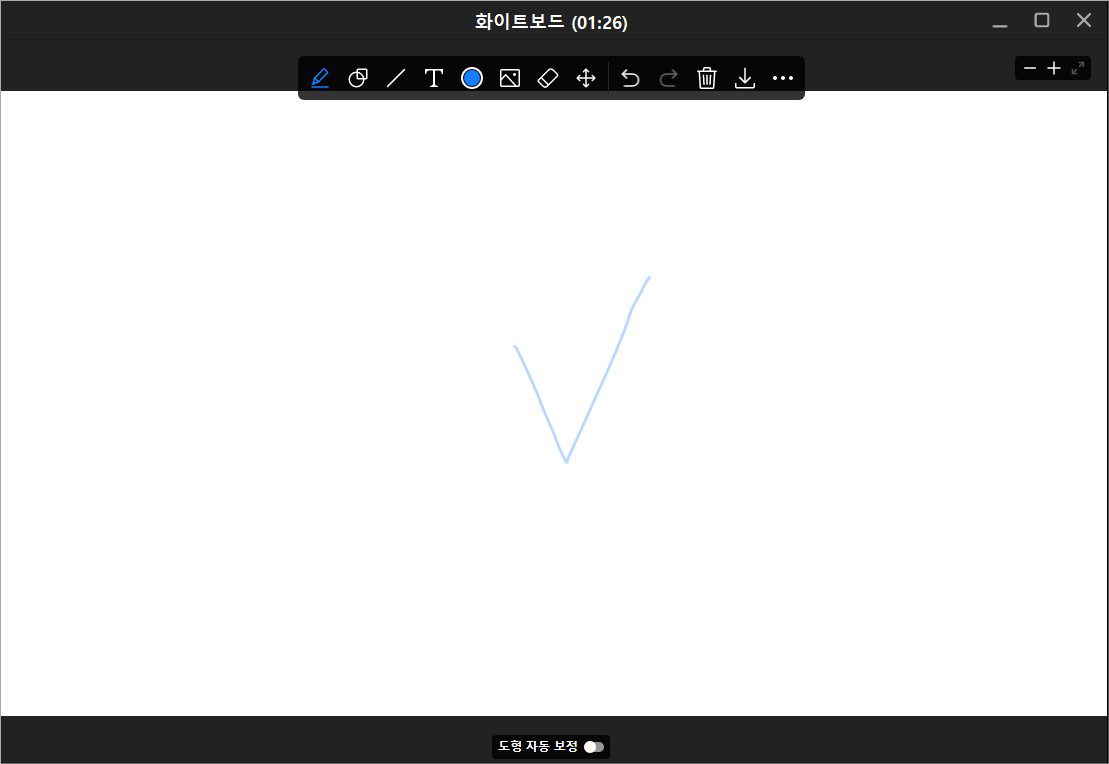Expand the canvas to fullscreen

tap(1078, 68)
